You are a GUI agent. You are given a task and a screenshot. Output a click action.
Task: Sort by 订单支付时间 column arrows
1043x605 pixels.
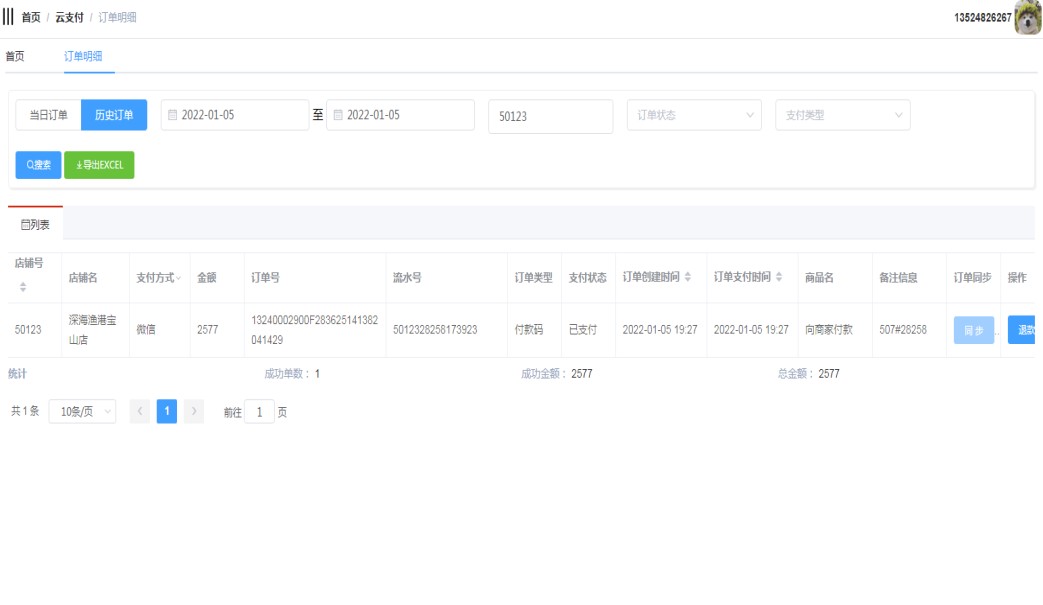[x=779, y=277]
